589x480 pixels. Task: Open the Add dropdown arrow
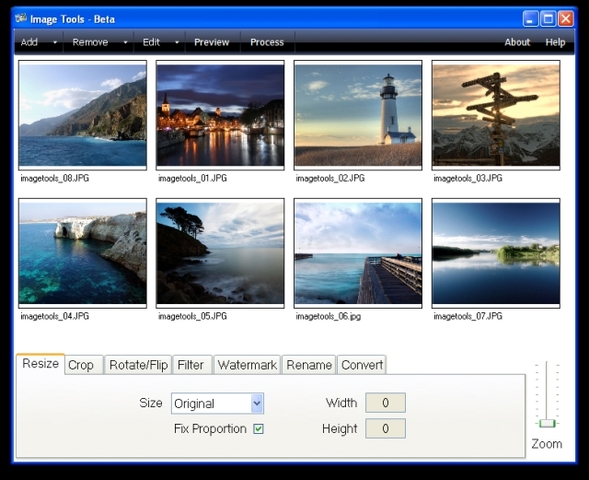(x=55, y=42)
